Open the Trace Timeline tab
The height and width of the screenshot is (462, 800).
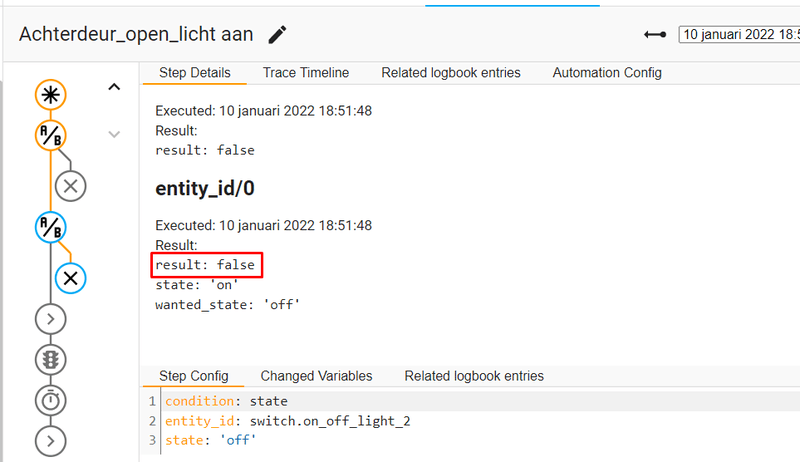306,73
